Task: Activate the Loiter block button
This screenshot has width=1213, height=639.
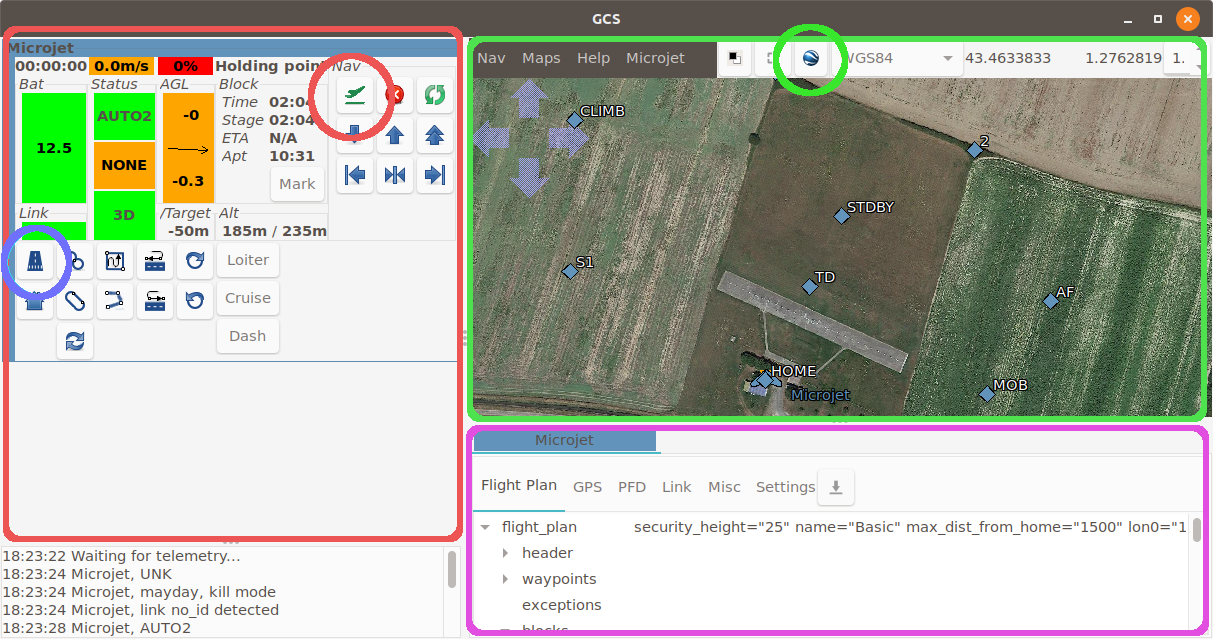Action: (x=247, y=259)
